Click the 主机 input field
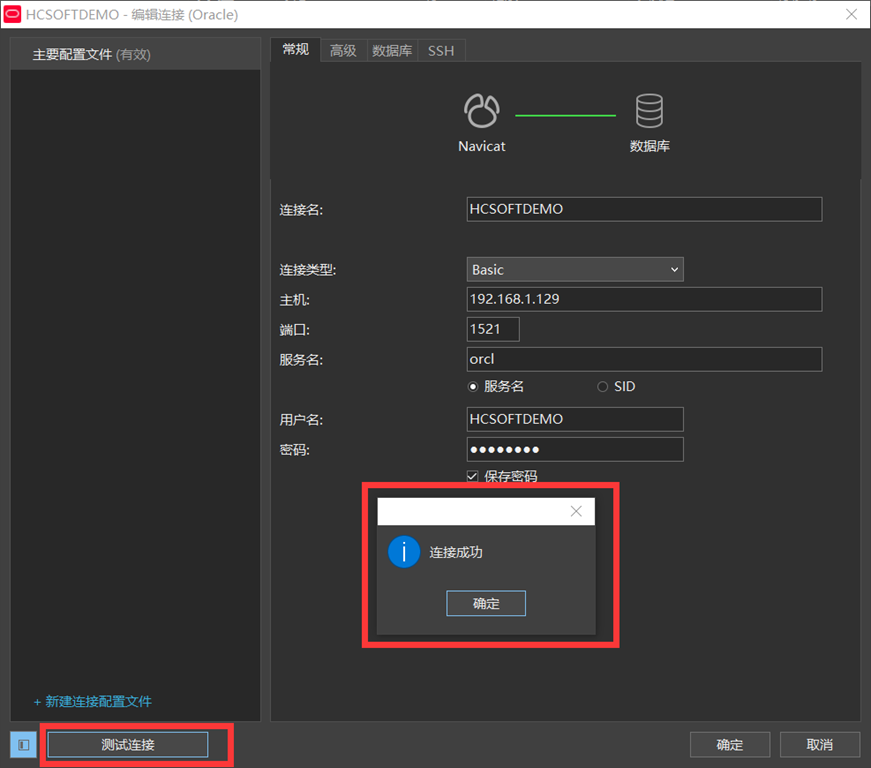The image size is (871, 768). click(x=644, y=299)
